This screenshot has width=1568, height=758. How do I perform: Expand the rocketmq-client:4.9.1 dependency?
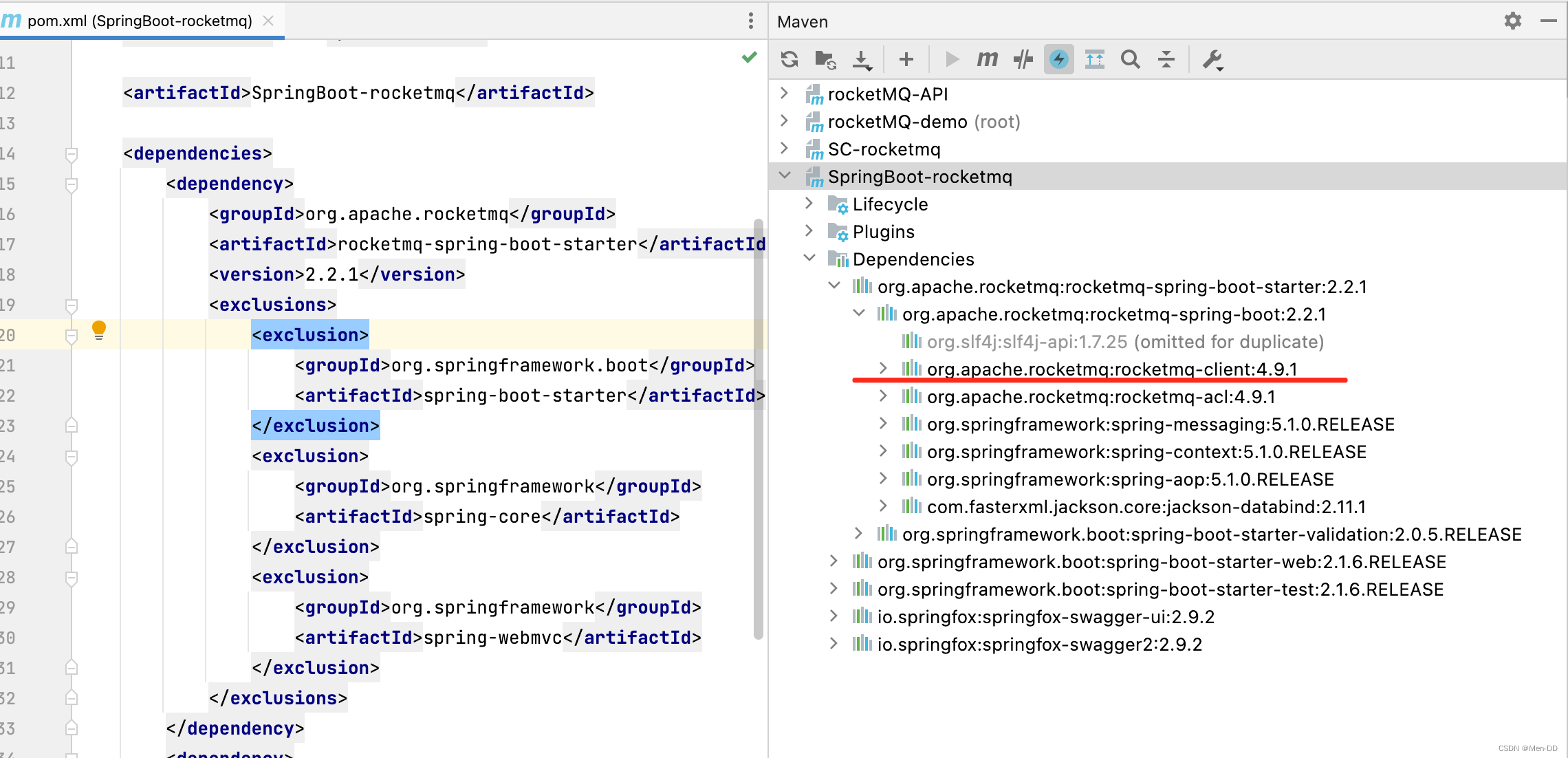pos(883,369)
